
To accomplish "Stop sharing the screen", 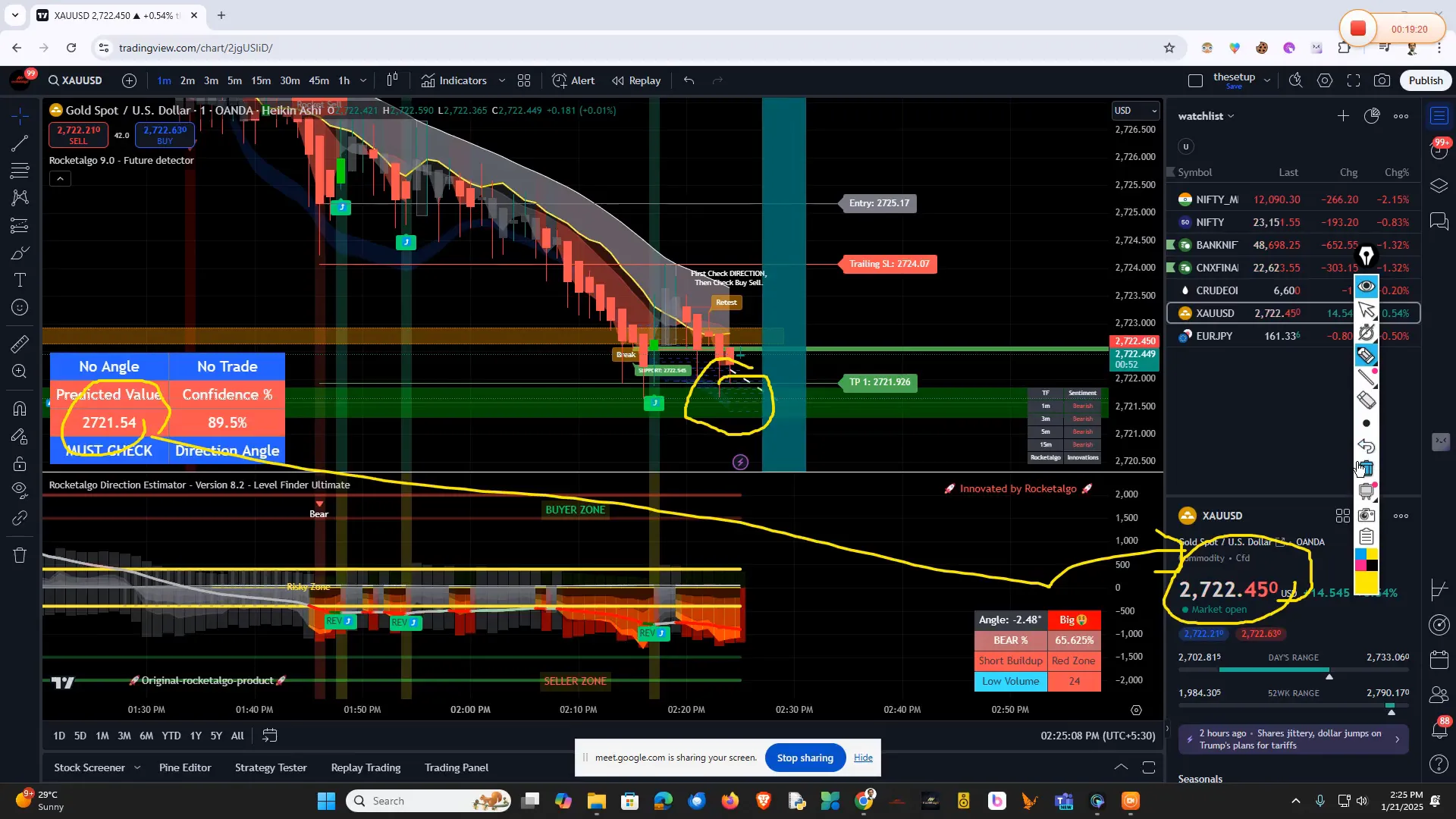I will click(805, 758).
